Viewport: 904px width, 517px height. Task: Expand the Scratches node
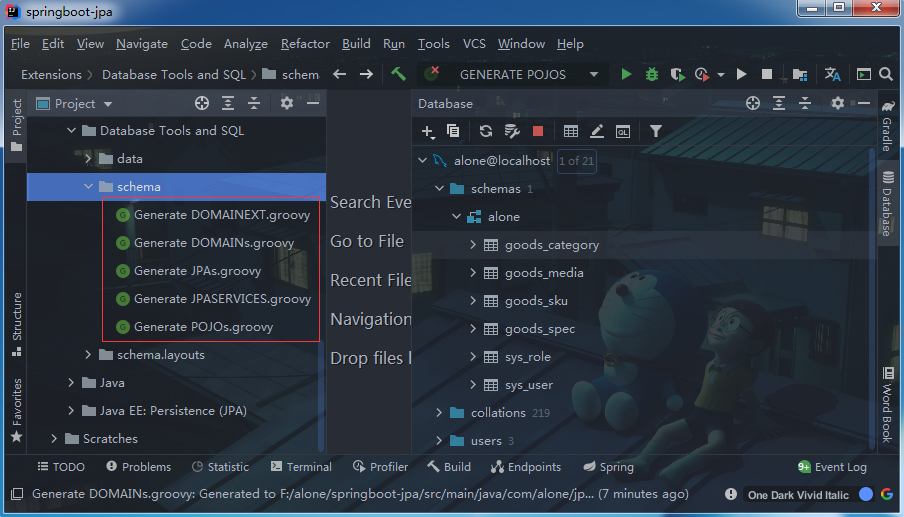tap(54, 439)
